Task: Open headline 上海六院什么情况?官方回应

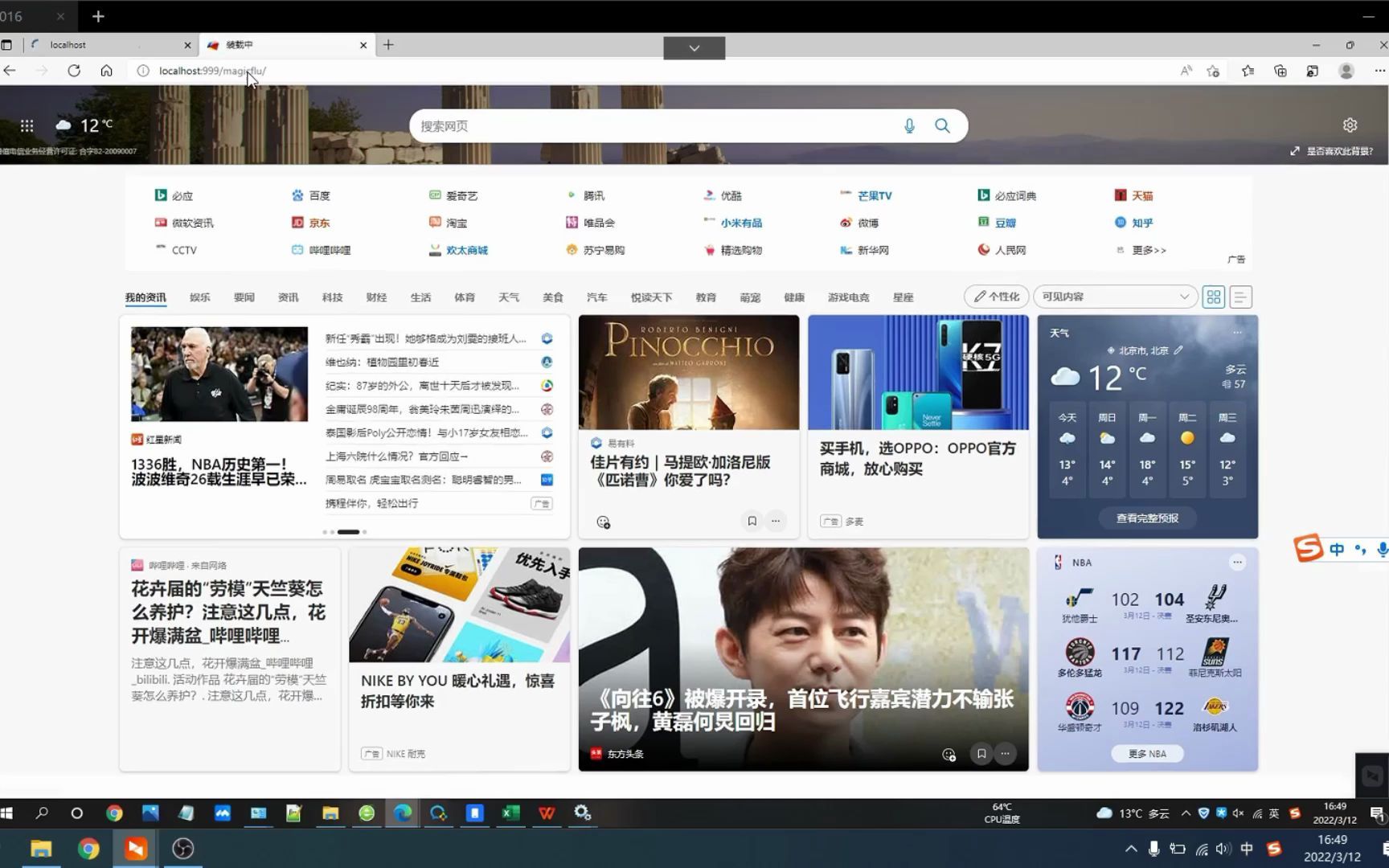Action: 396,457
